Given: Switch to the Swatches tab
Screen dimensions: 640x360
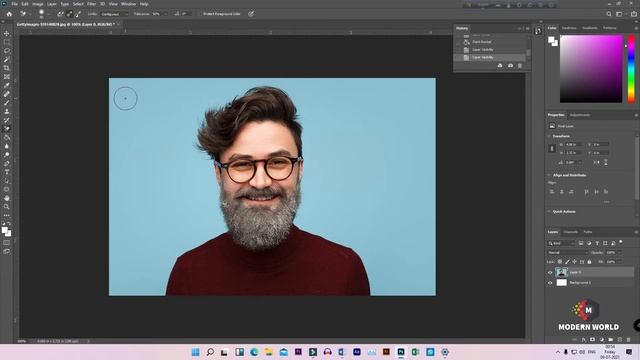Looking at the screenshot, I should click(569, 28).
